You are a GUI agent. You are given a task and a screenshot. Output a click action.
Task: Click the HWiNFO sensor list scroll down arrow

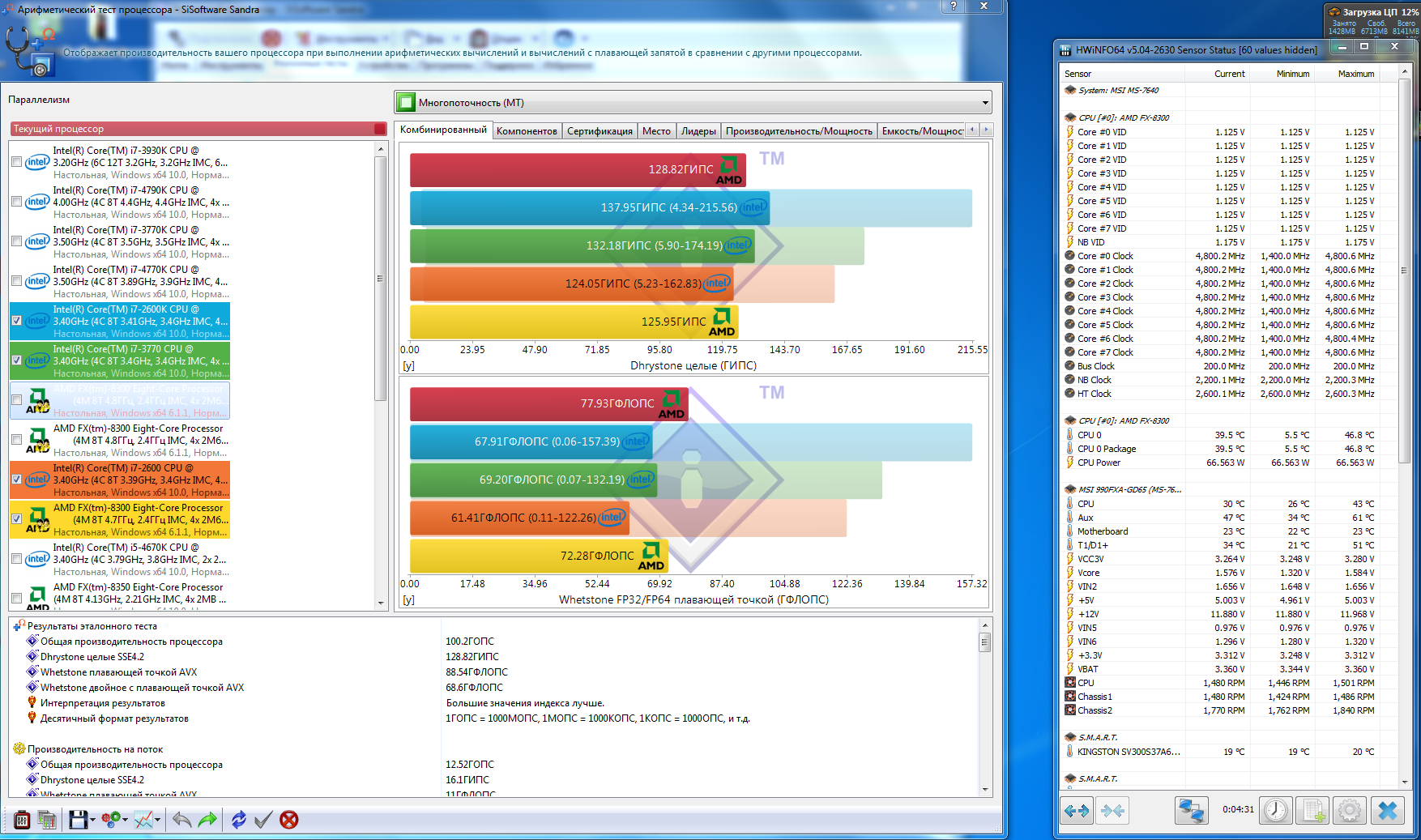pyautogui.click(x=1404, y=782)
